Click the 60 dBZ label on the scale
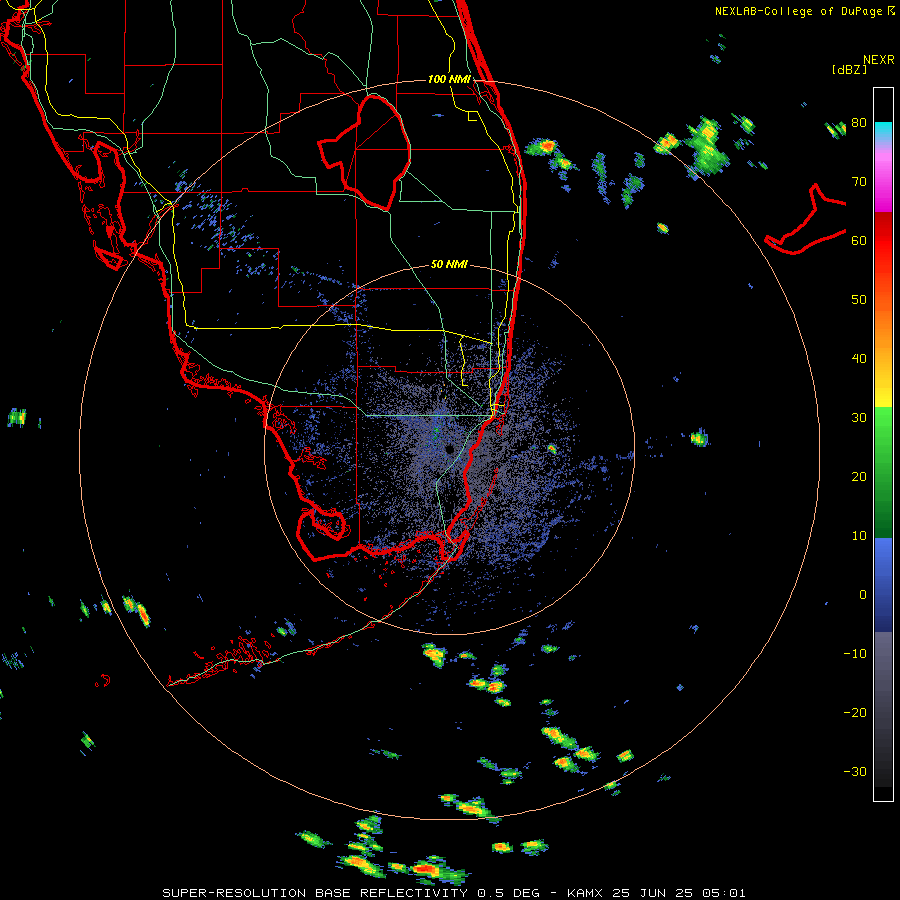The image size is (900, 900). [x=859, y=241]
